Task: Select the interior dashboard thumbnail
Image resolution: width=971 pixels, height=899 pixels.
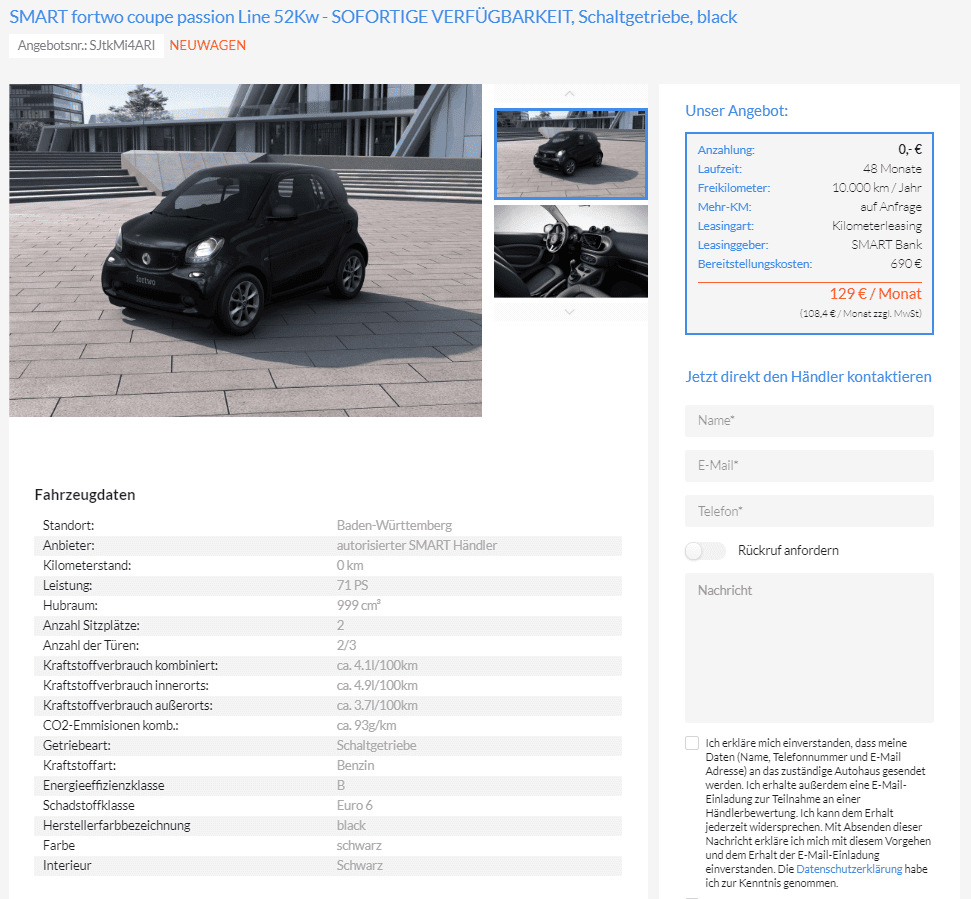Action: [x=570, y=251]
